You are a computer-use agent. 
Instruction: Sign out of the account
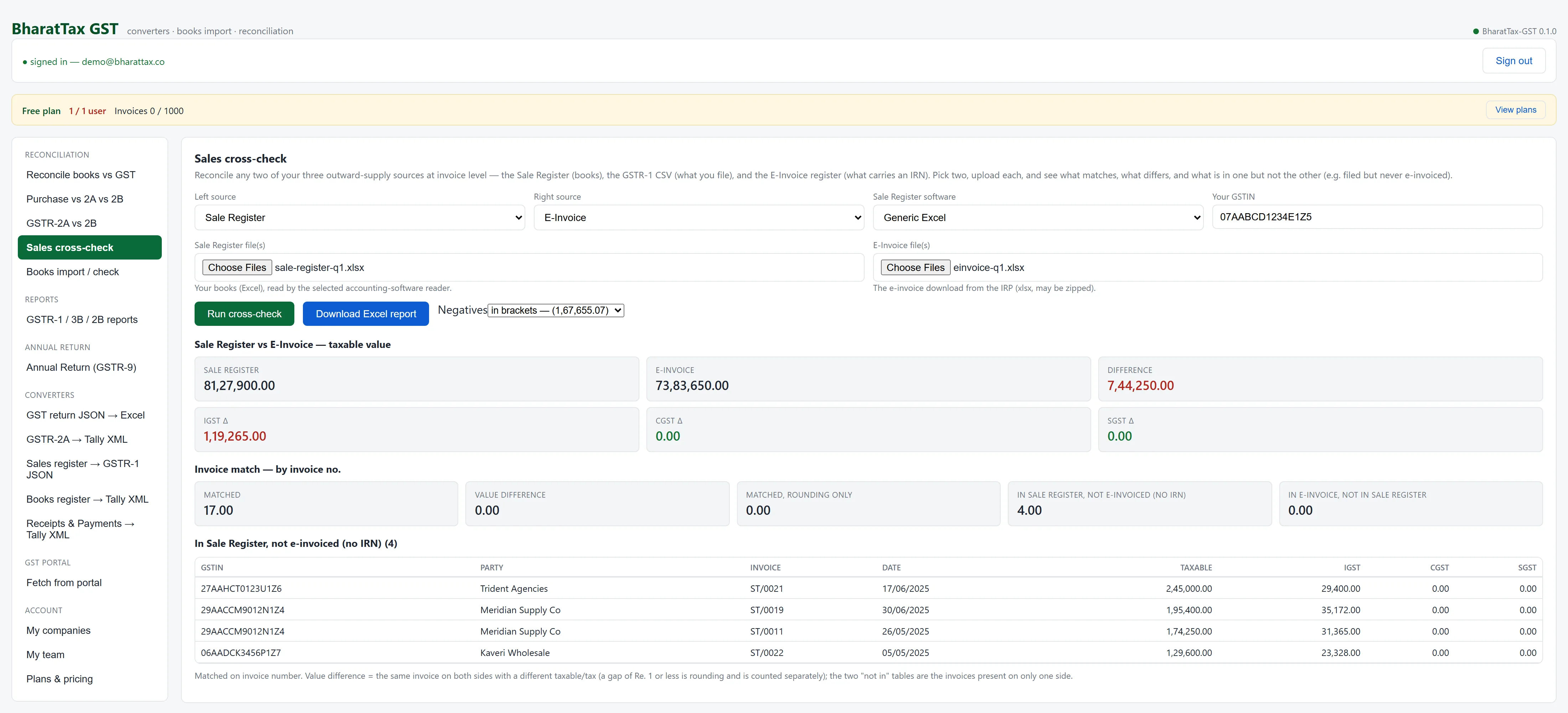click(x=1513, y=61)
